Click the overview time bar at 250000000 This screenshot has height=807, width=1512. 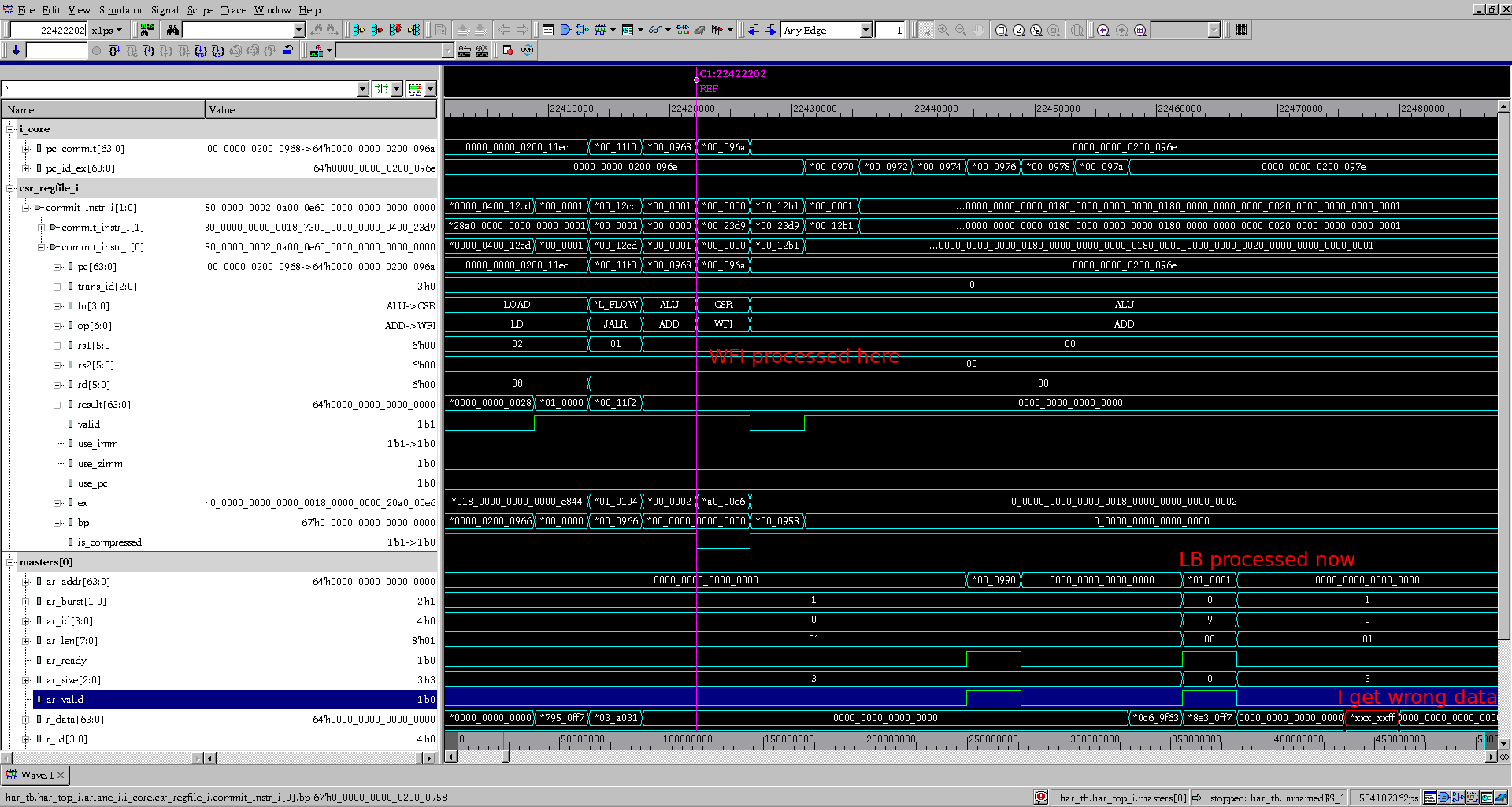[991, 739]
